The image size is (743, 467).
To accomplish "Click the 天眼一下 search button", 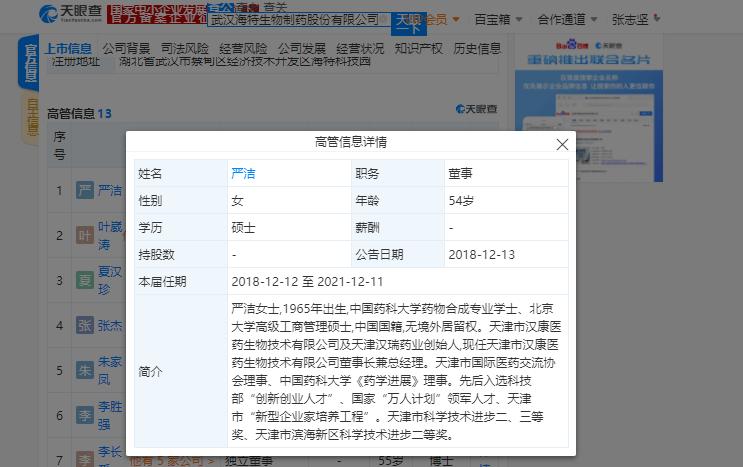I will [x=408, y=24].
